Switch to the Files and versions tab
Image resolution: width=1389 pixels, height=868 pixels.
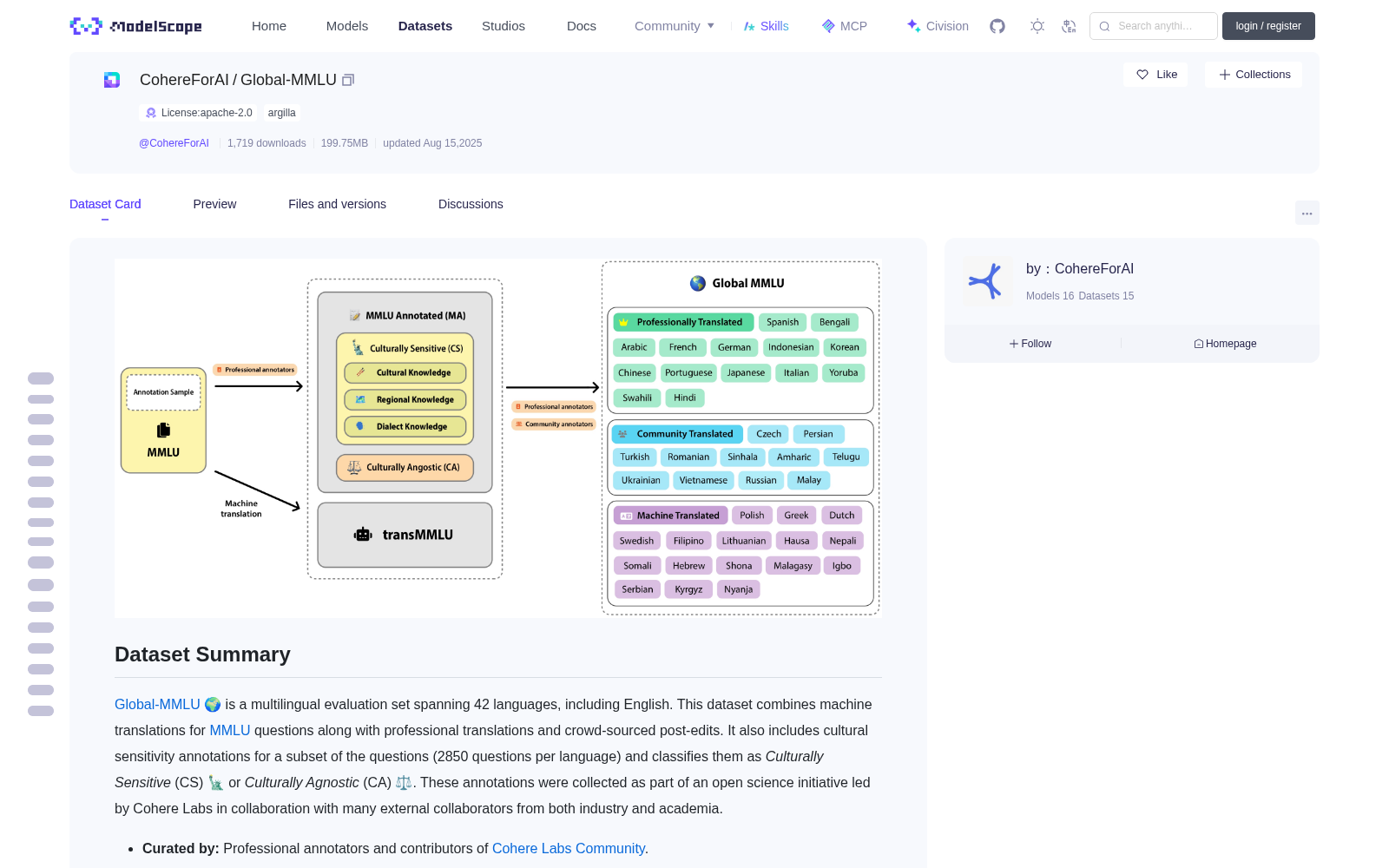tap(337, 204)
